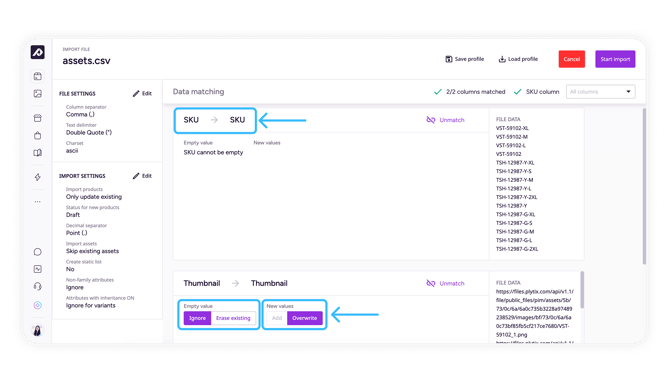Screen dimensions: 670x382
Task: Click 'Only update existing' setting value
Action: coord(94,197)
